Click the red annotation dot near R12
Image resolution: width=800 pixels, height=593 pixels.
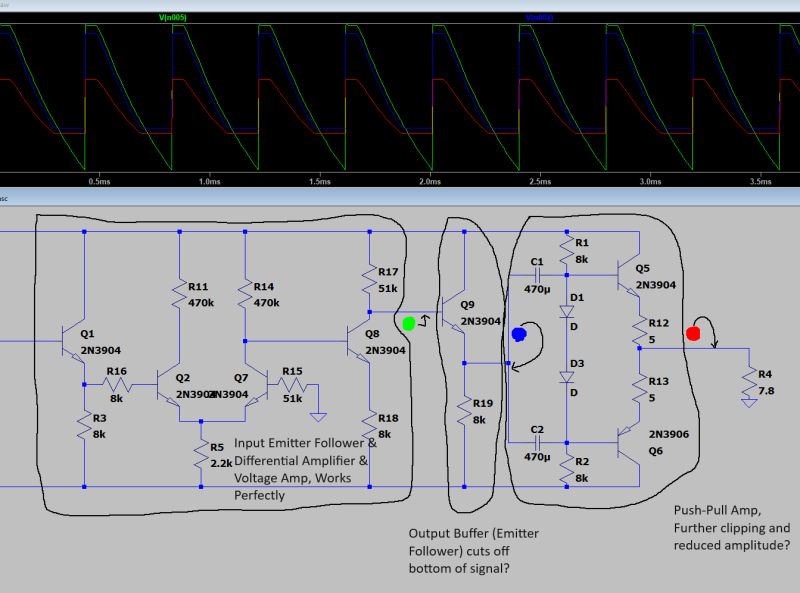pos(691,334)
